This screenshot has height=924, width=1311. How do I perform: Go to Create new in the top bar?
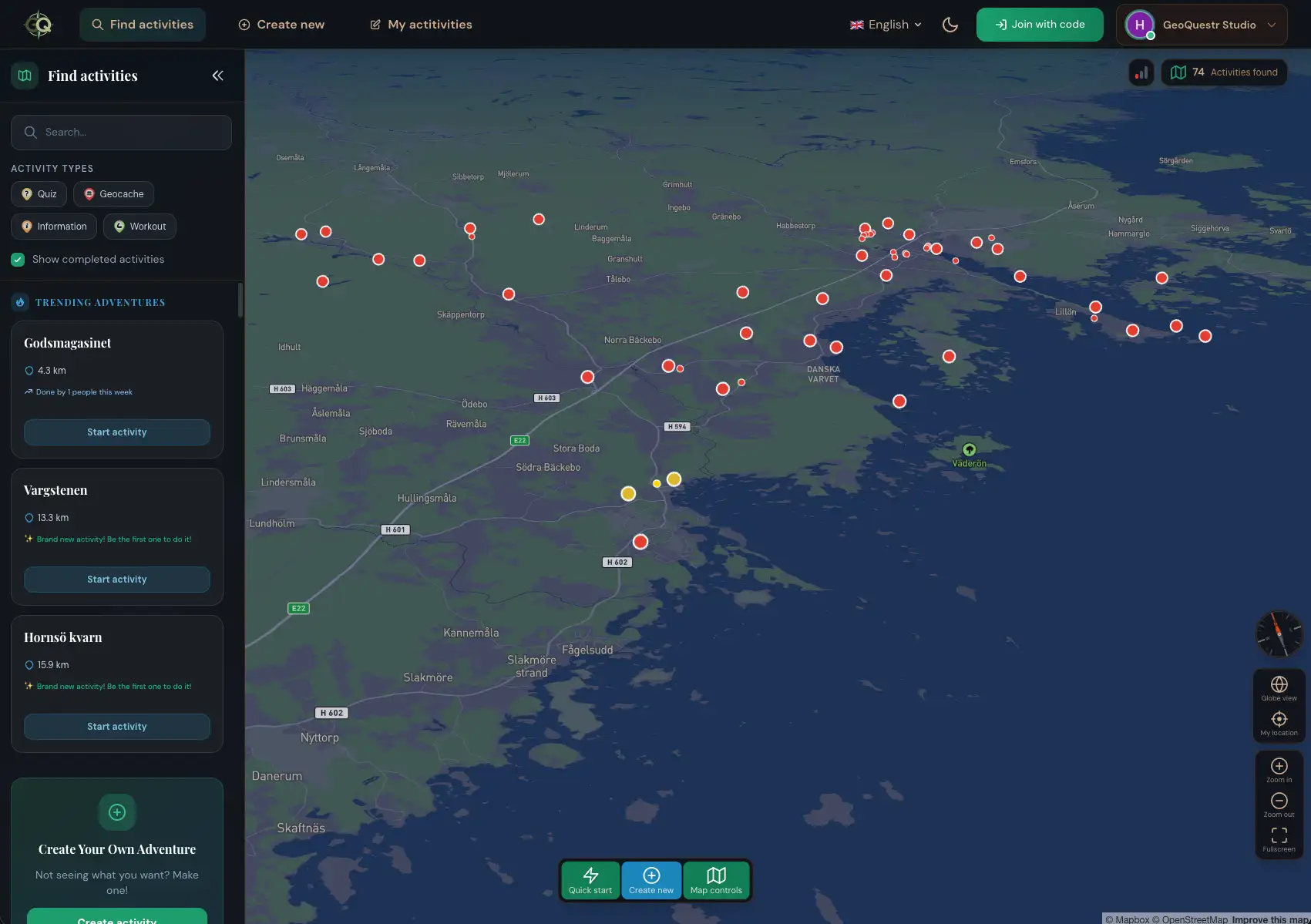[281, 24]
